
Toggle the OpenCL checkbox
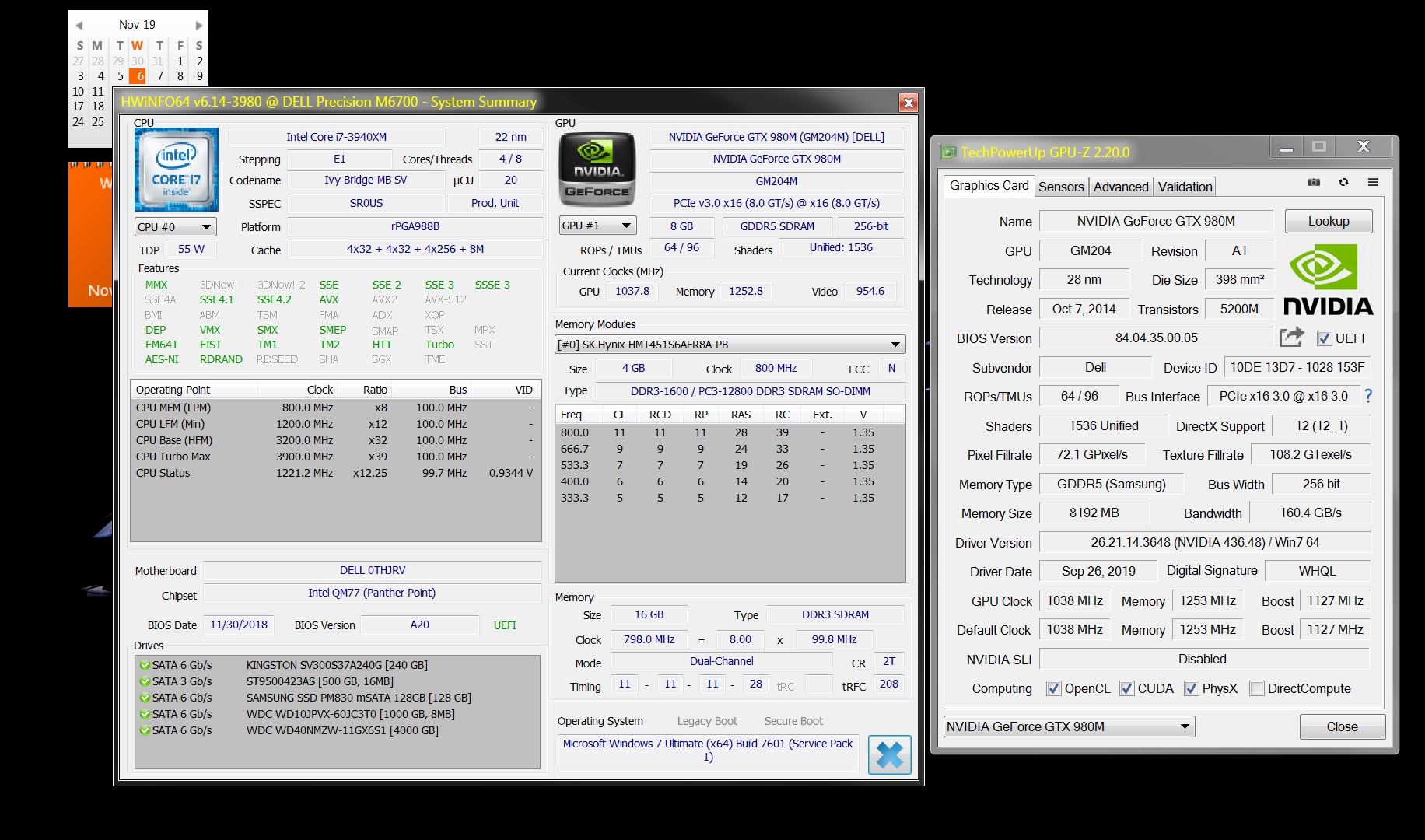[1054, 688]
